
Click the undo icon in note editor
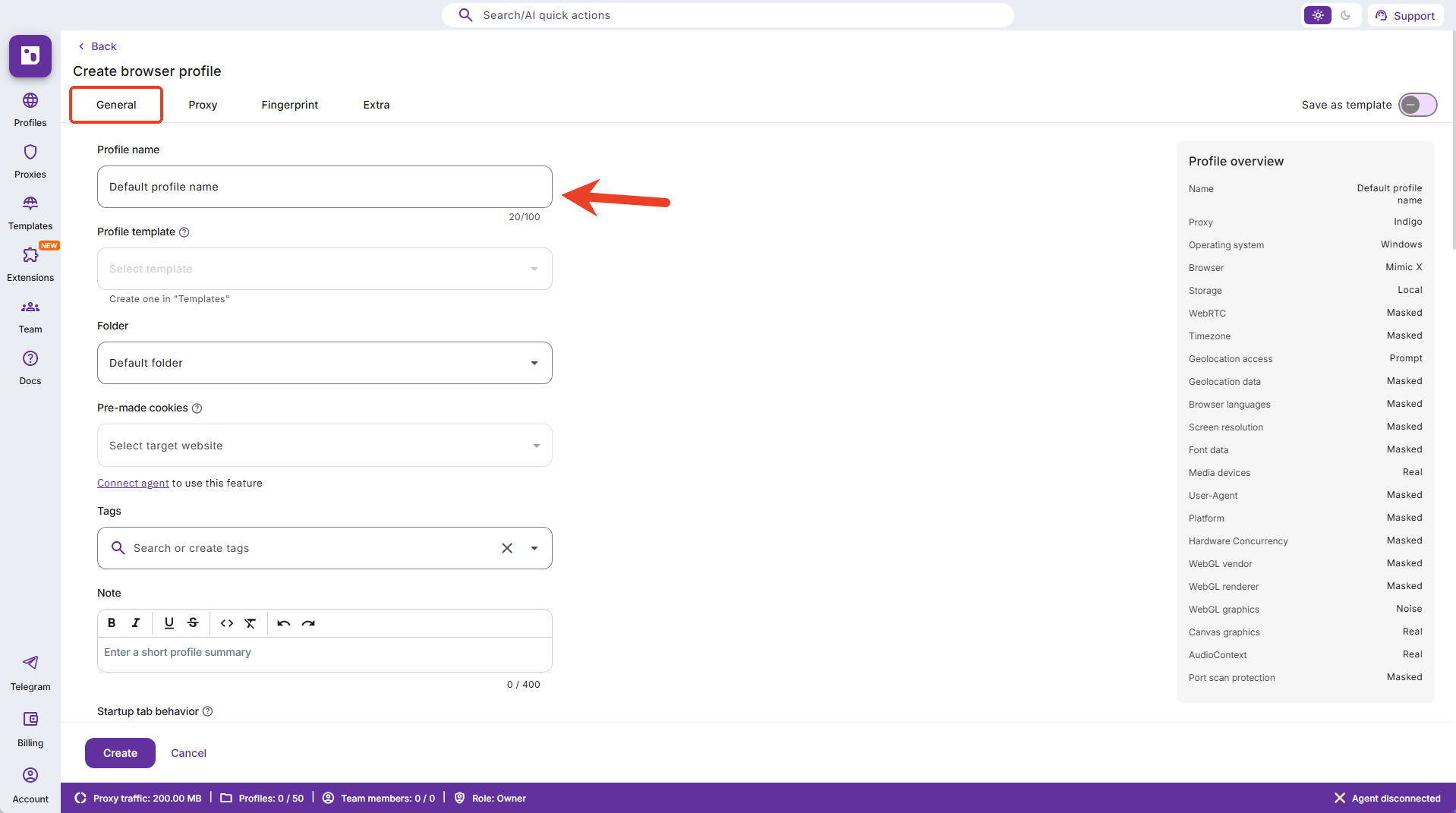coord(284,623)
